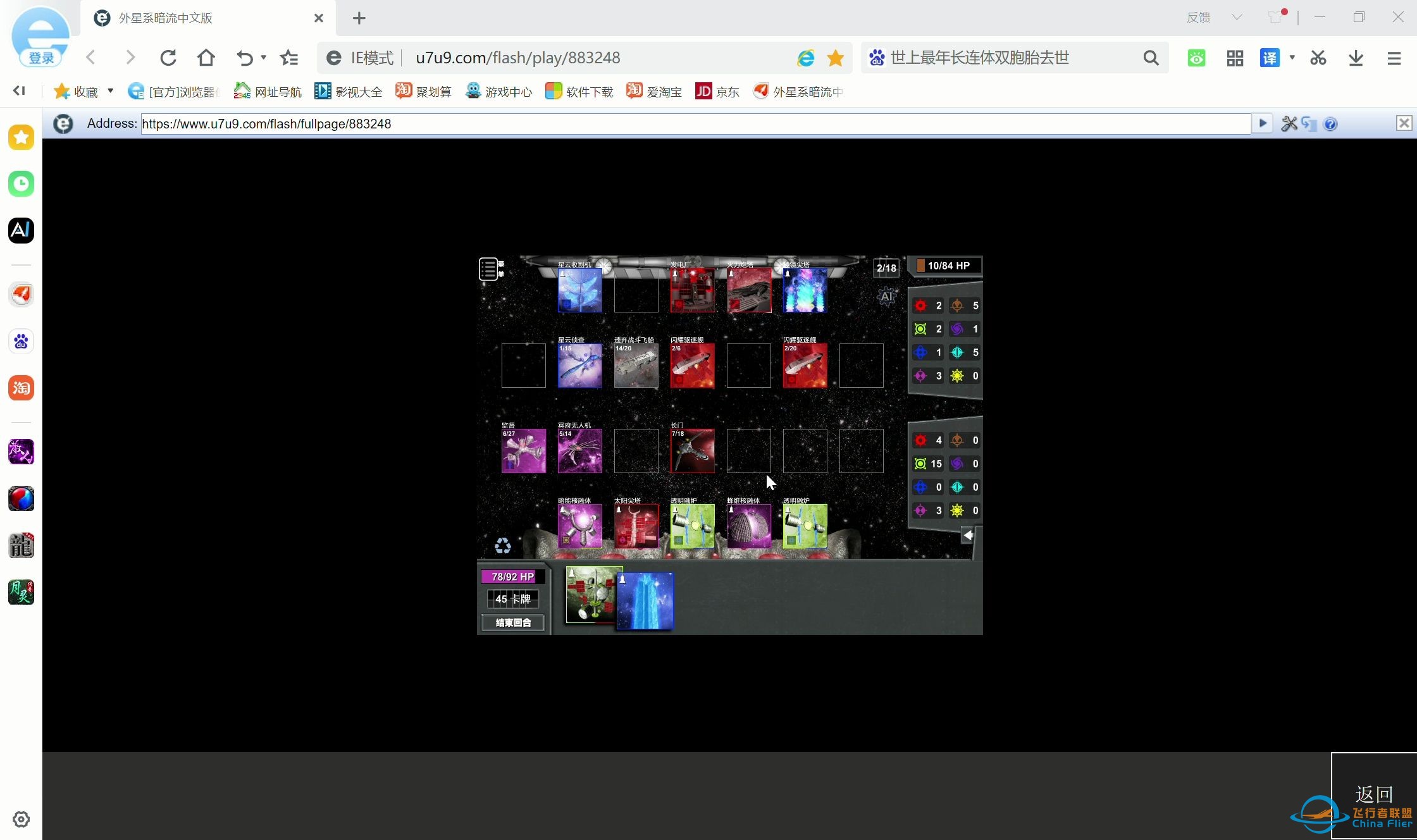Image resolution: width=1417 pixels, height=840 pixels.
Task: Select the 长门 ship card
Action: click(692, 450)
